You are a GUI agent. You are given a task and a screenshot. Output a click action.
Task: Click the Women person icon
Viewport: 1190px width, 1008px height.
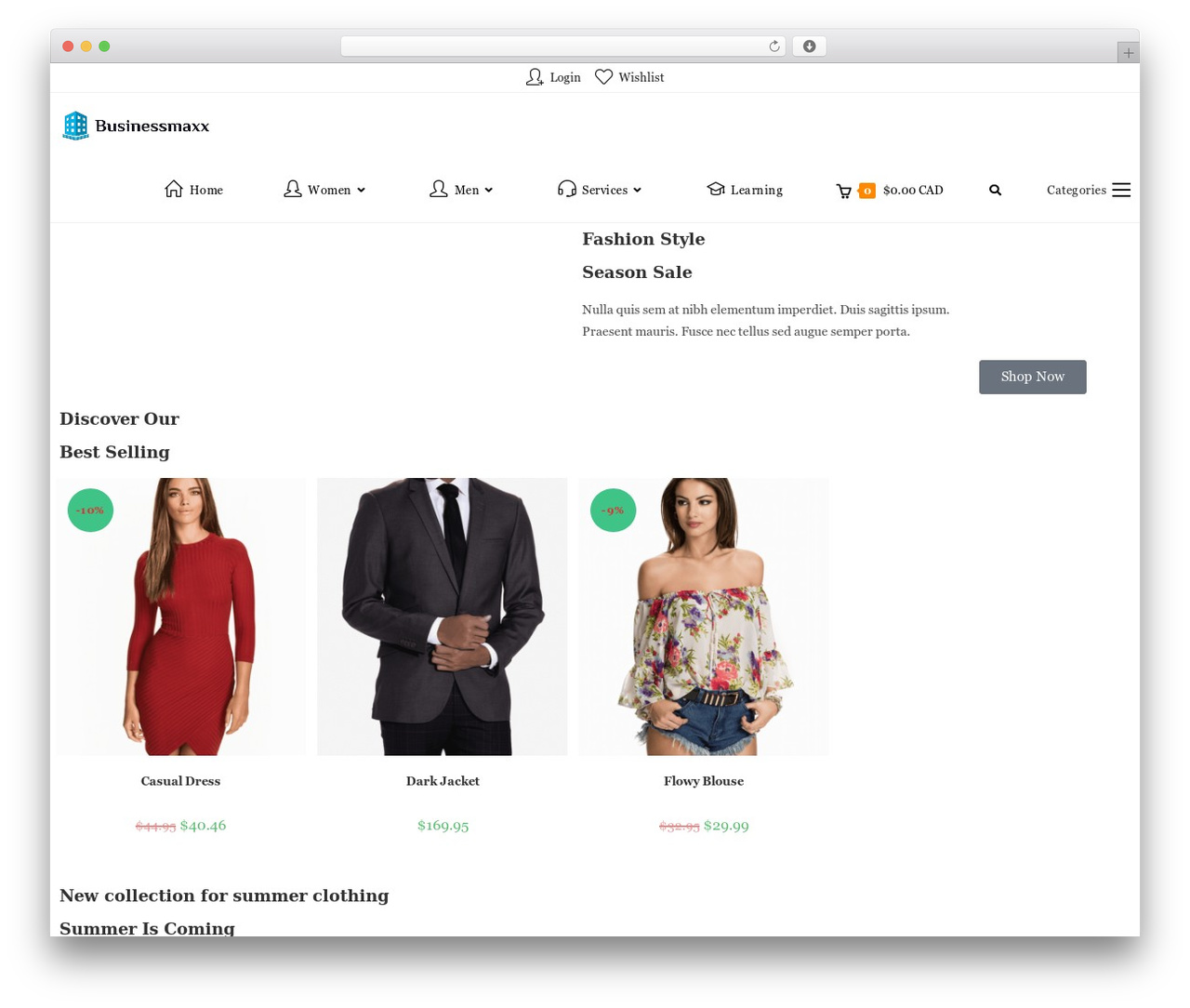292,189
